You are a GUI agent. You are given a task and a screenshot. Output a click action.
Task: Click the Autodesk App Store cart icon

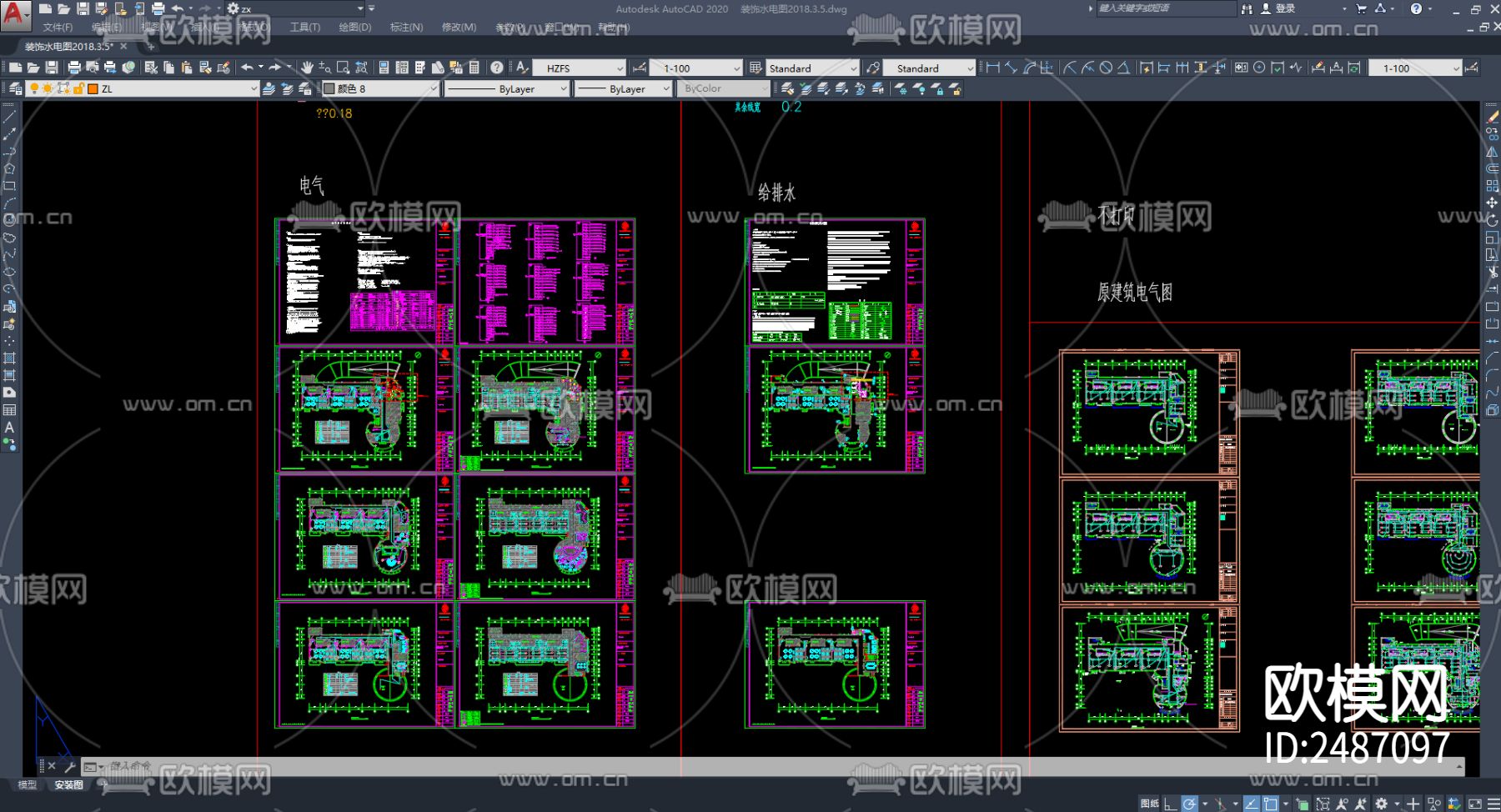(1362, 8)
